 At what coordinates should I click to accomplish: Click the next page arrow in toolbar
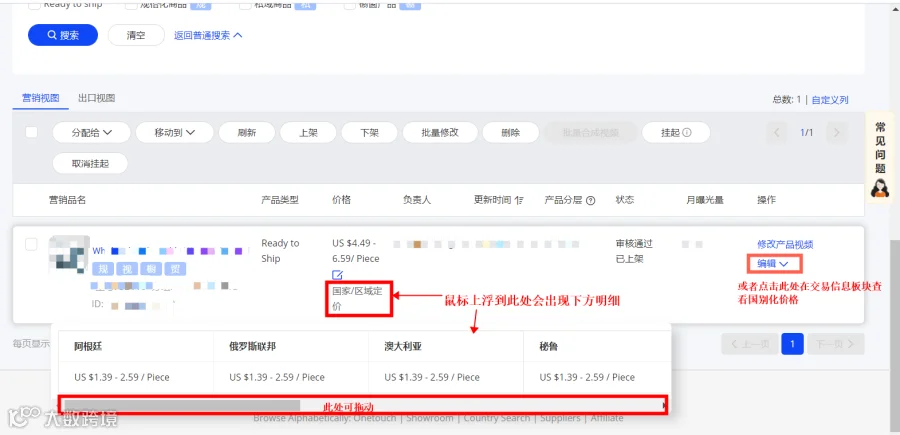(837, 133)
